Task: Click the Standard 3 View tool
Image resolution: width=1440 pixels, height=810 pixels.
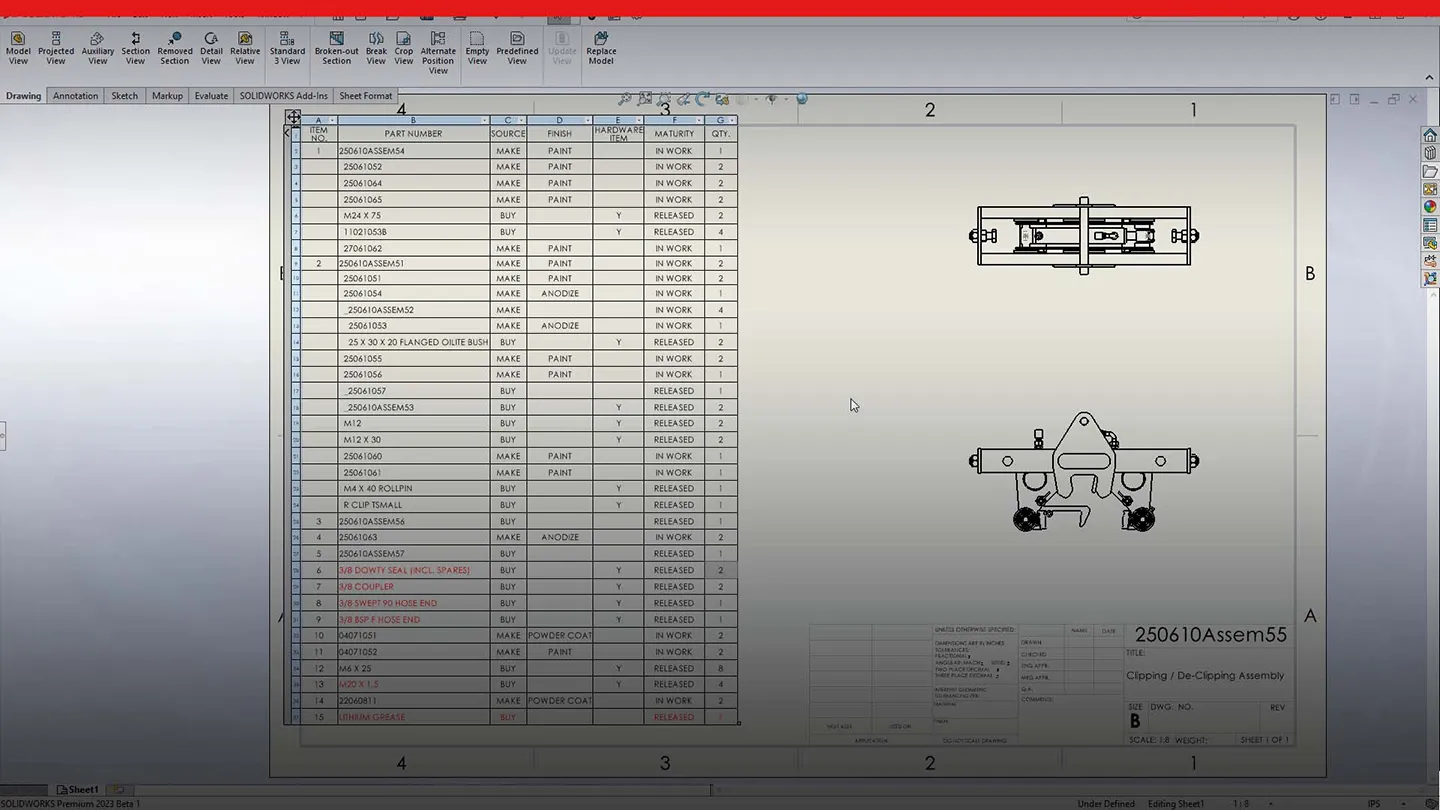Action: coord(287,45)
